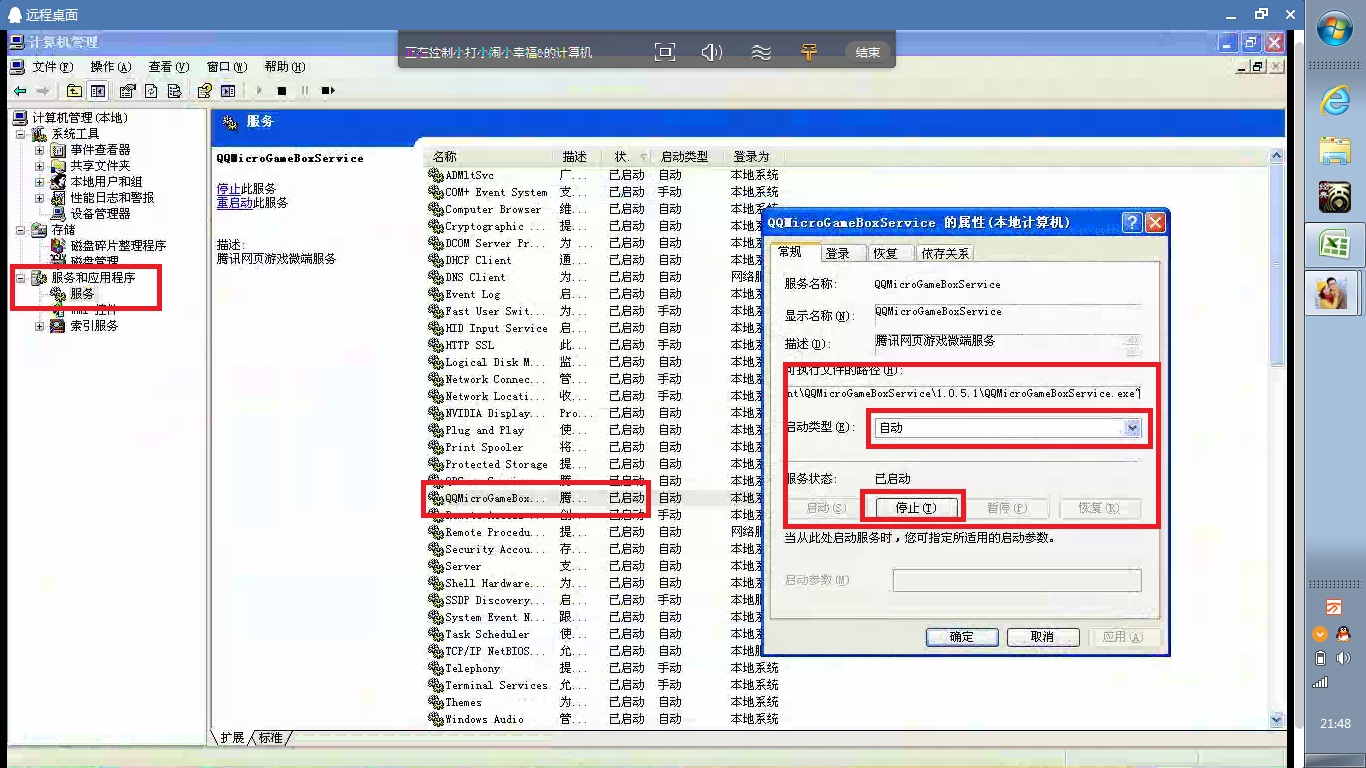This screenshot has width=1366, height=768.
Task: Click the Properties toolbar icon
Action: [127, 91]
